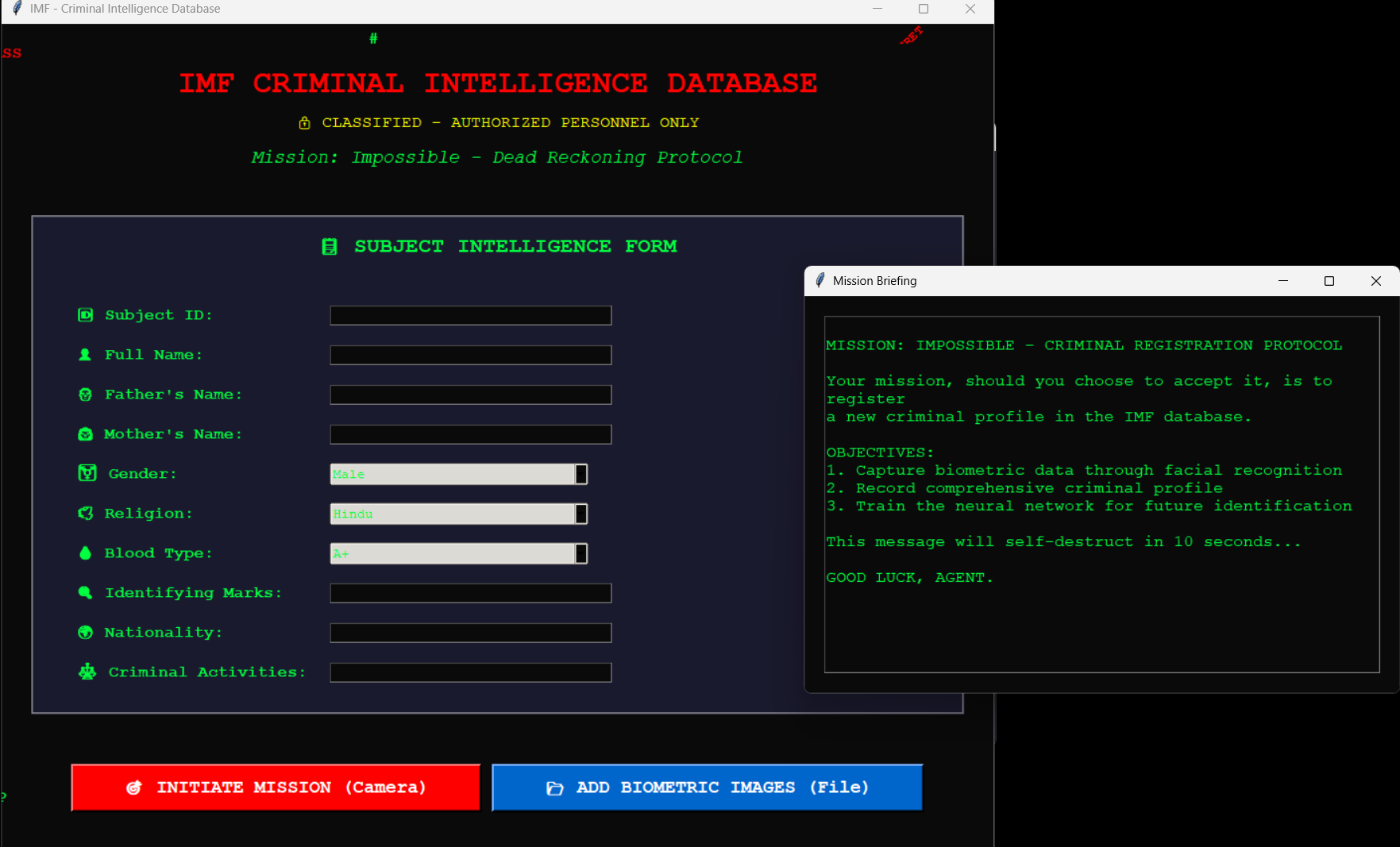Click the CLASSIFIED - AUTHORIZED PERSONNEL ONLY text
1400x847 pixels.
pyautogui.click(x=511, y=123)
